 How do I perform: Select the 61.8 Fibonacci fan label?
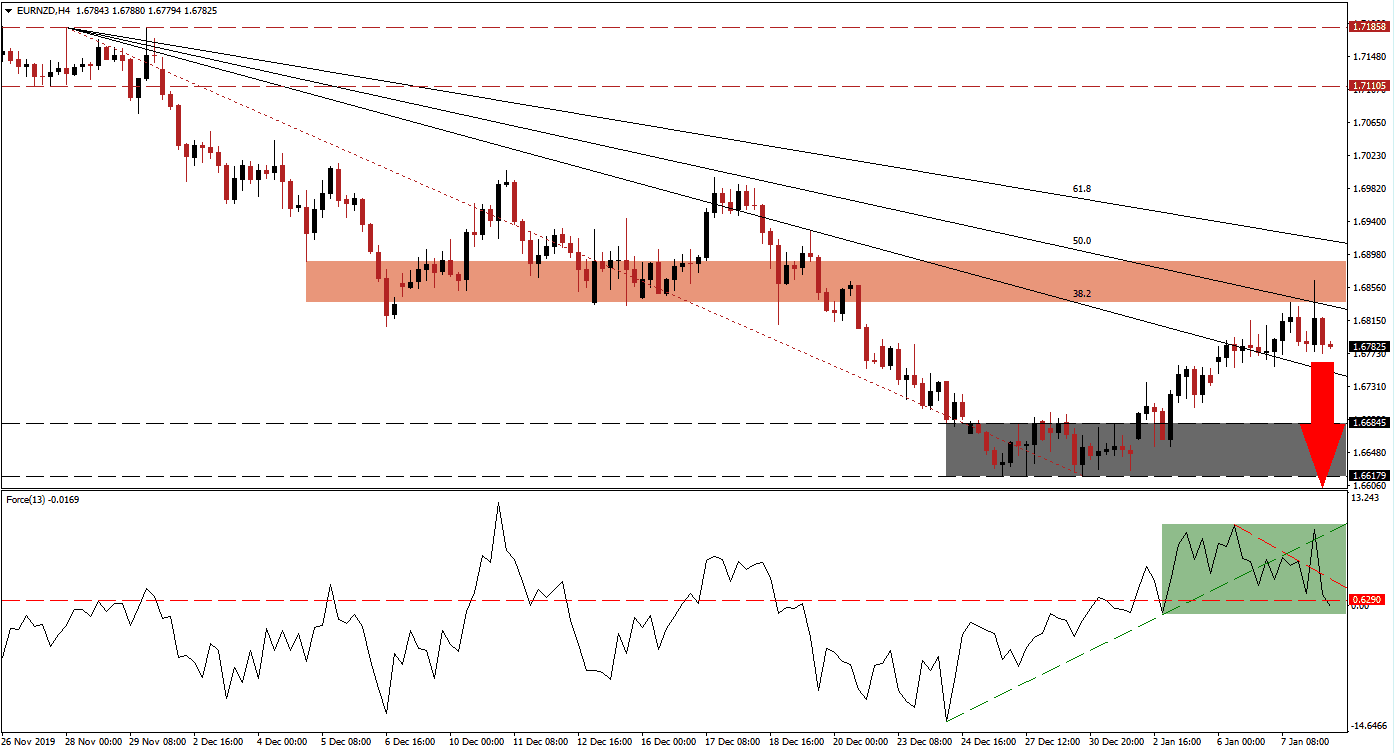[x=1081, y=188]
